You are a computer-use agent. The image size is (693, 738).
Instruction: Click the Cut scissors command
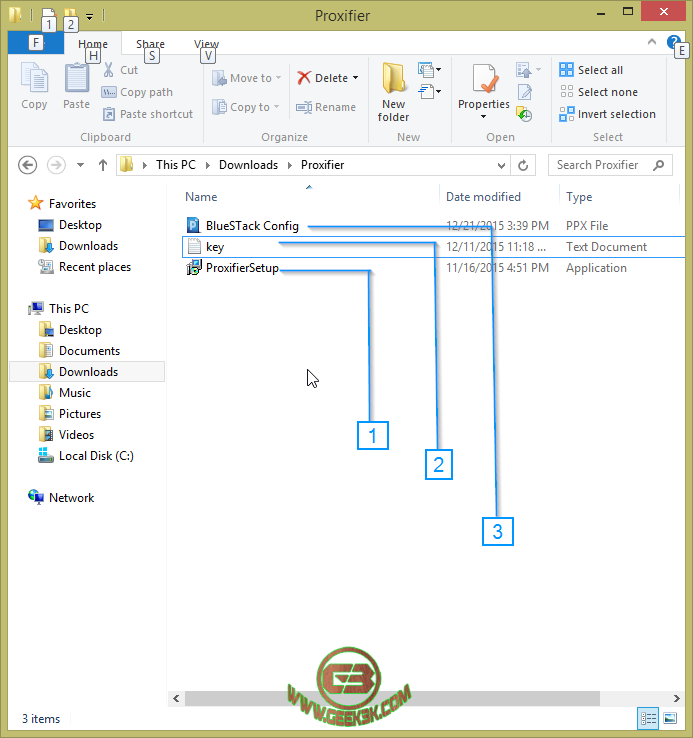click(x=120, y=70)
